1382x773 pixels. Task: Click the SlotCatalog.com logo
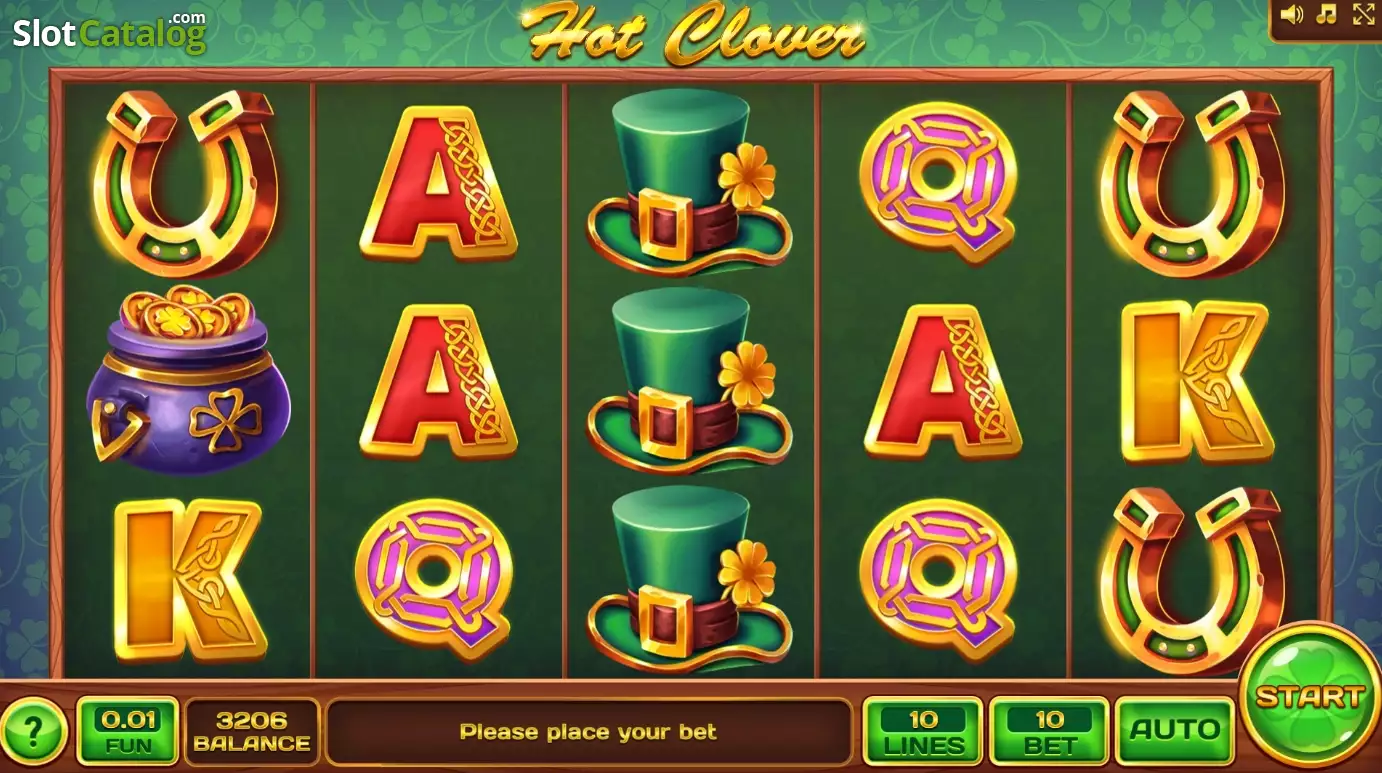coord(110,32)
